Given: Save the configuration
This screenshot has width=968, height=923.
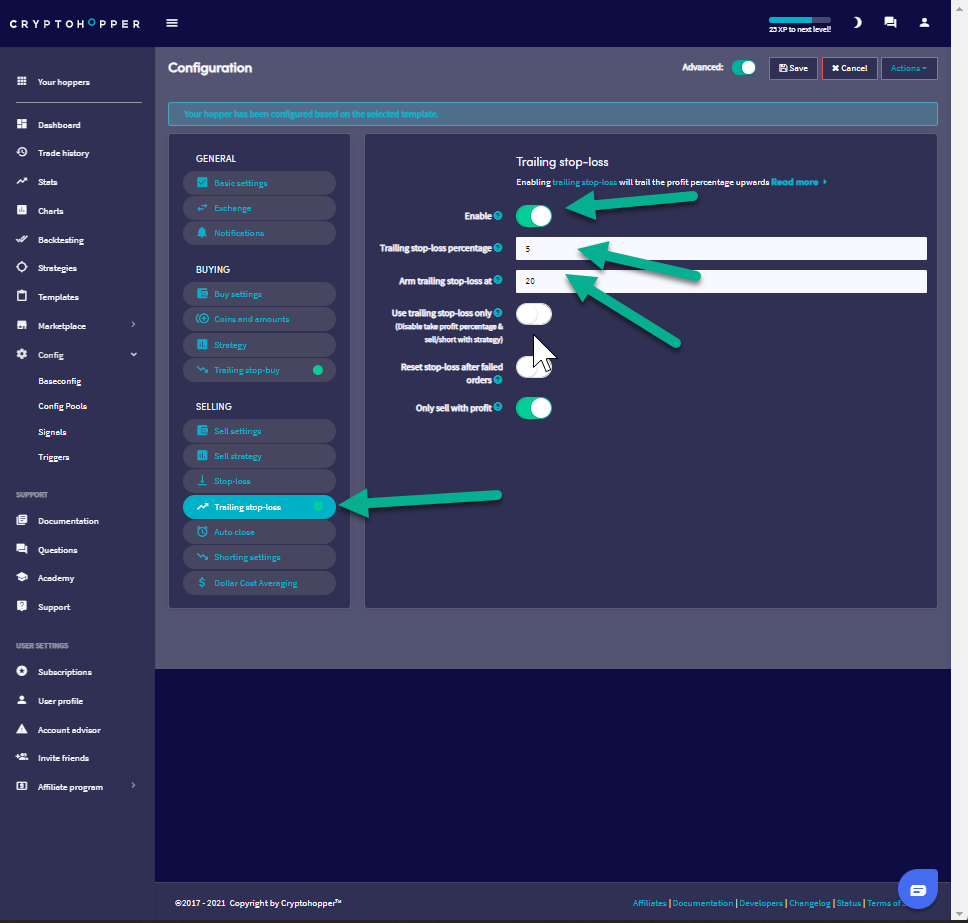Looking at the screenshot, I should pos(793,68).
